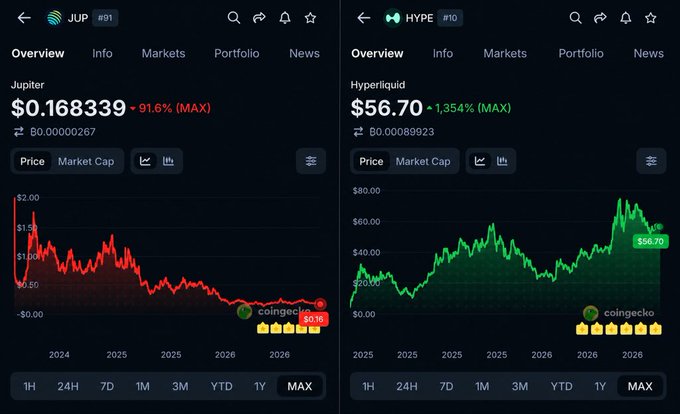The height and width of the screenshot is (414, 680).
Task: Select 7D range on Hyperliquid chart
Action: click(x=446, y=386)
